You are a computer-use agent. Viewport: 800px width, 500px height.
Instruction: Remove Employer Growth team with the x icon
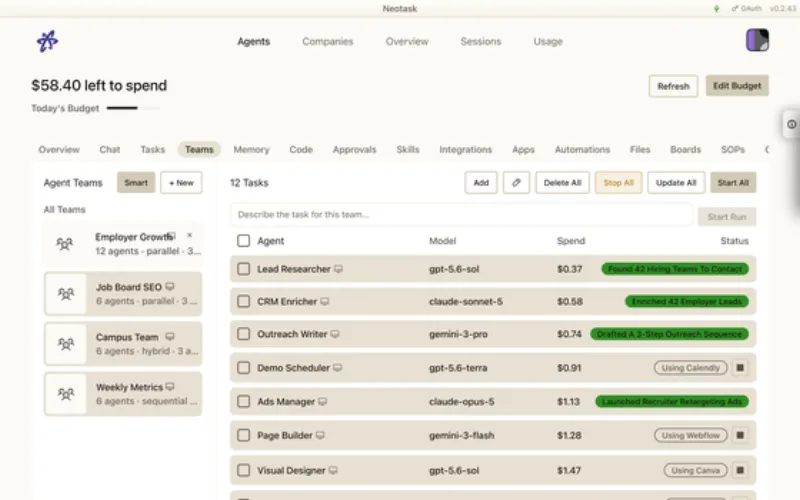click(x=189, y=235)
